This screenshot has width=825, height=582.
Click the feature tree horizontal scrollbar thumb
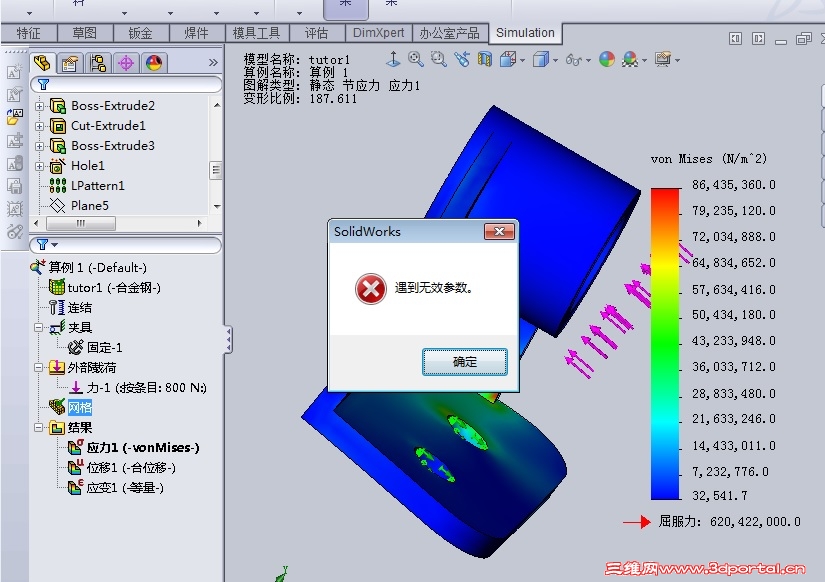coord(81,224)
